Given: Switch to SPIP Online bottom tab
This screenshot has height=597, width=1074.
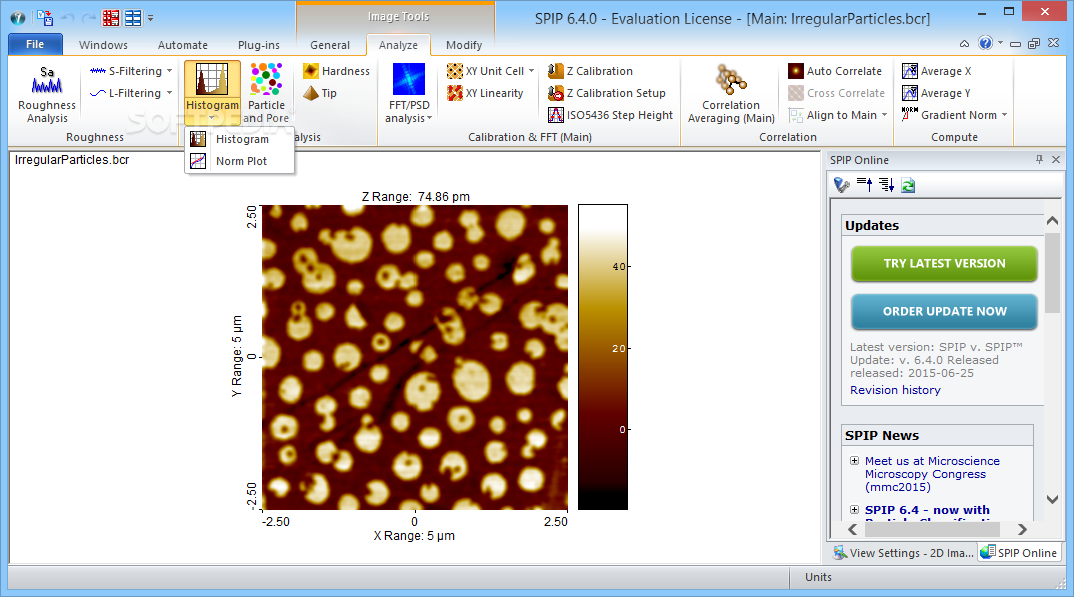Looking at the screenshot, I should (x=1019, y=552).
